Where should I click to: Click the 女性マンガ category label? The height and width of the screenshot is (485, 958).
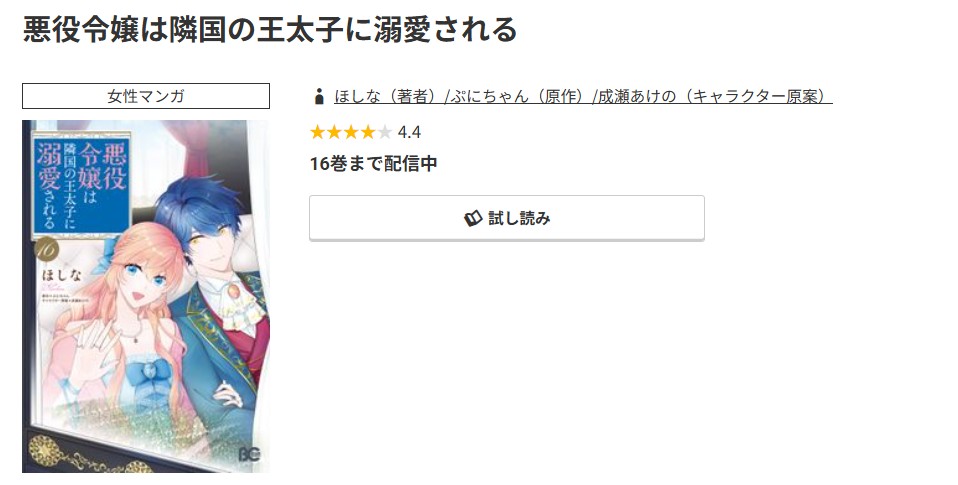click(x=145, y=96)
